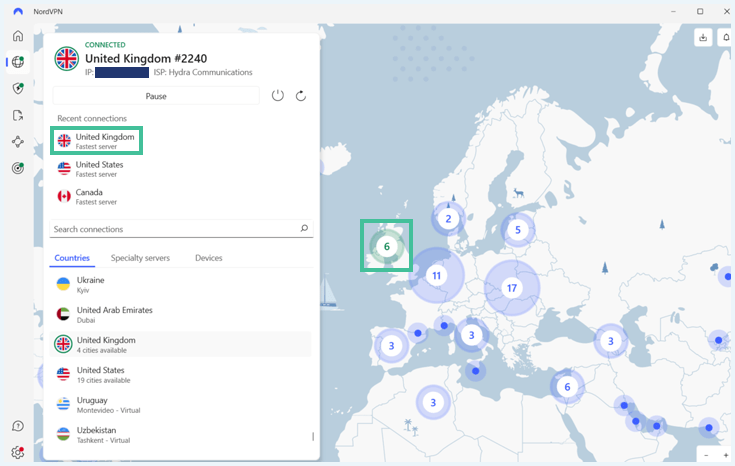The image size is (735, 466).
Task: Select Ukraine Kyiv in country list
Action: pyautogui.click(x=180, y=285)
